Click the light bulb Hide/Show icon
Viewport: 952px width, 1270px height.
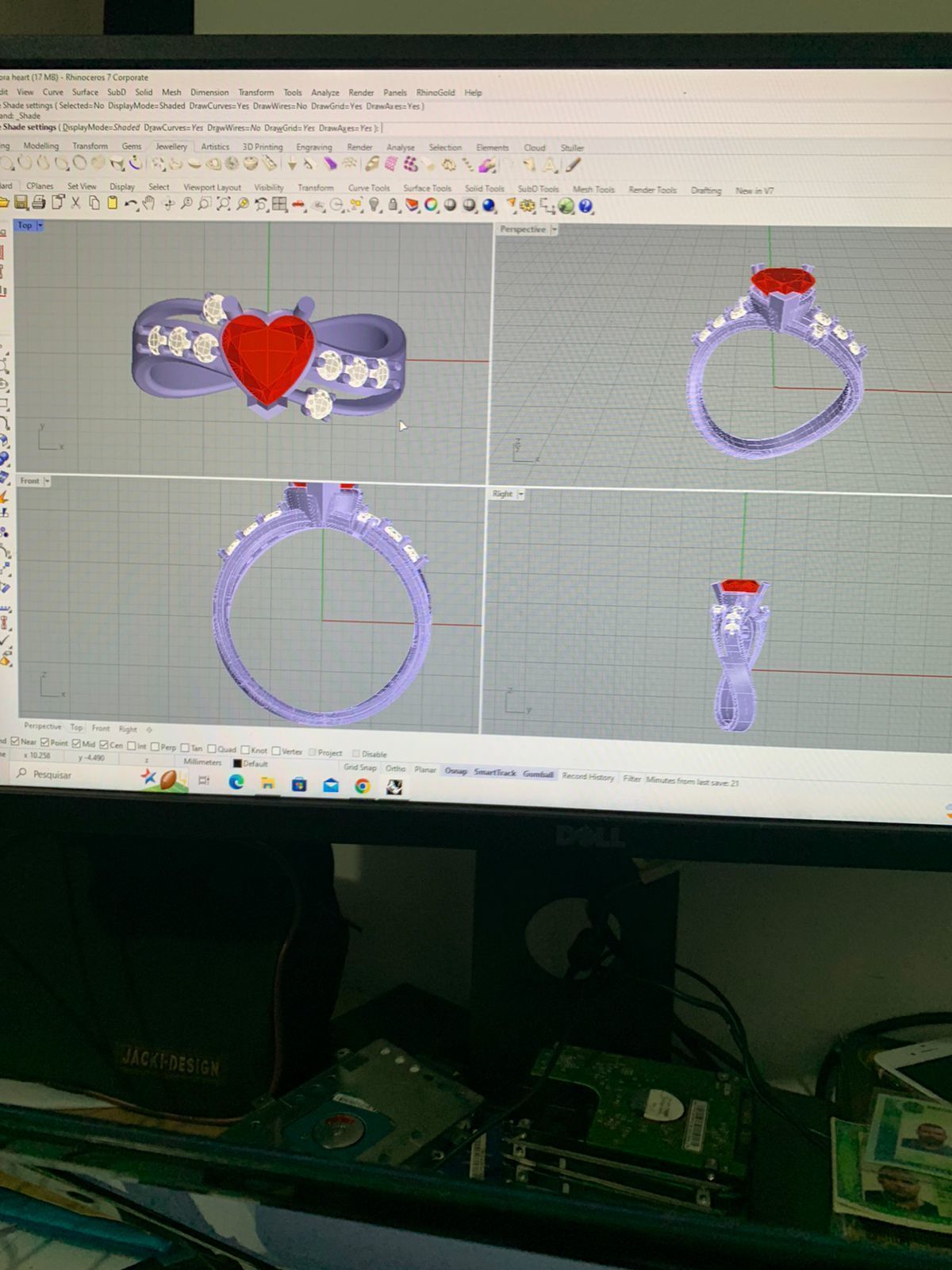coord(374,206)
